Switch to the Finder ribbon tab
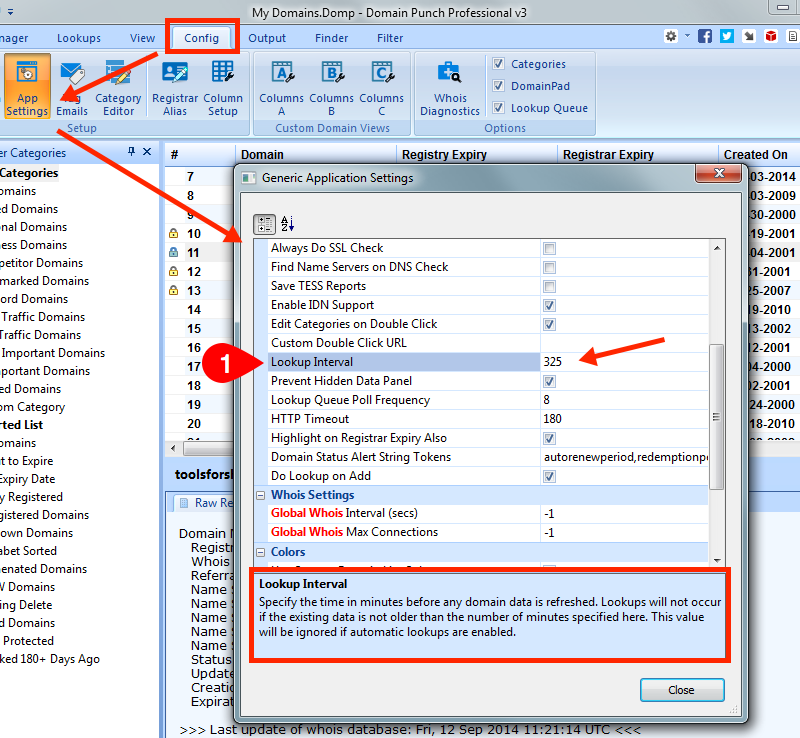 [x=332, y=38]
